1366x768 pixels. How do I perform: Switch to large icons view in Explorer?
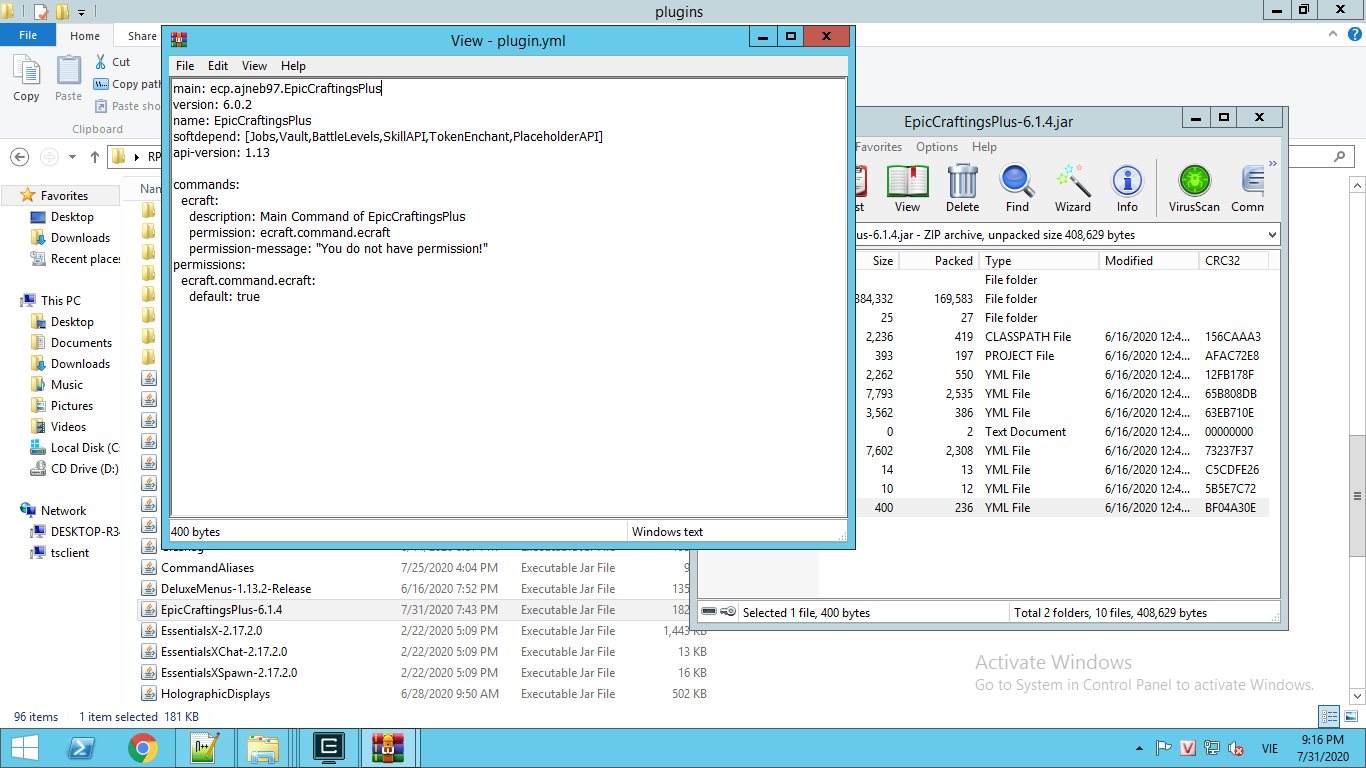pos(1349,716)
